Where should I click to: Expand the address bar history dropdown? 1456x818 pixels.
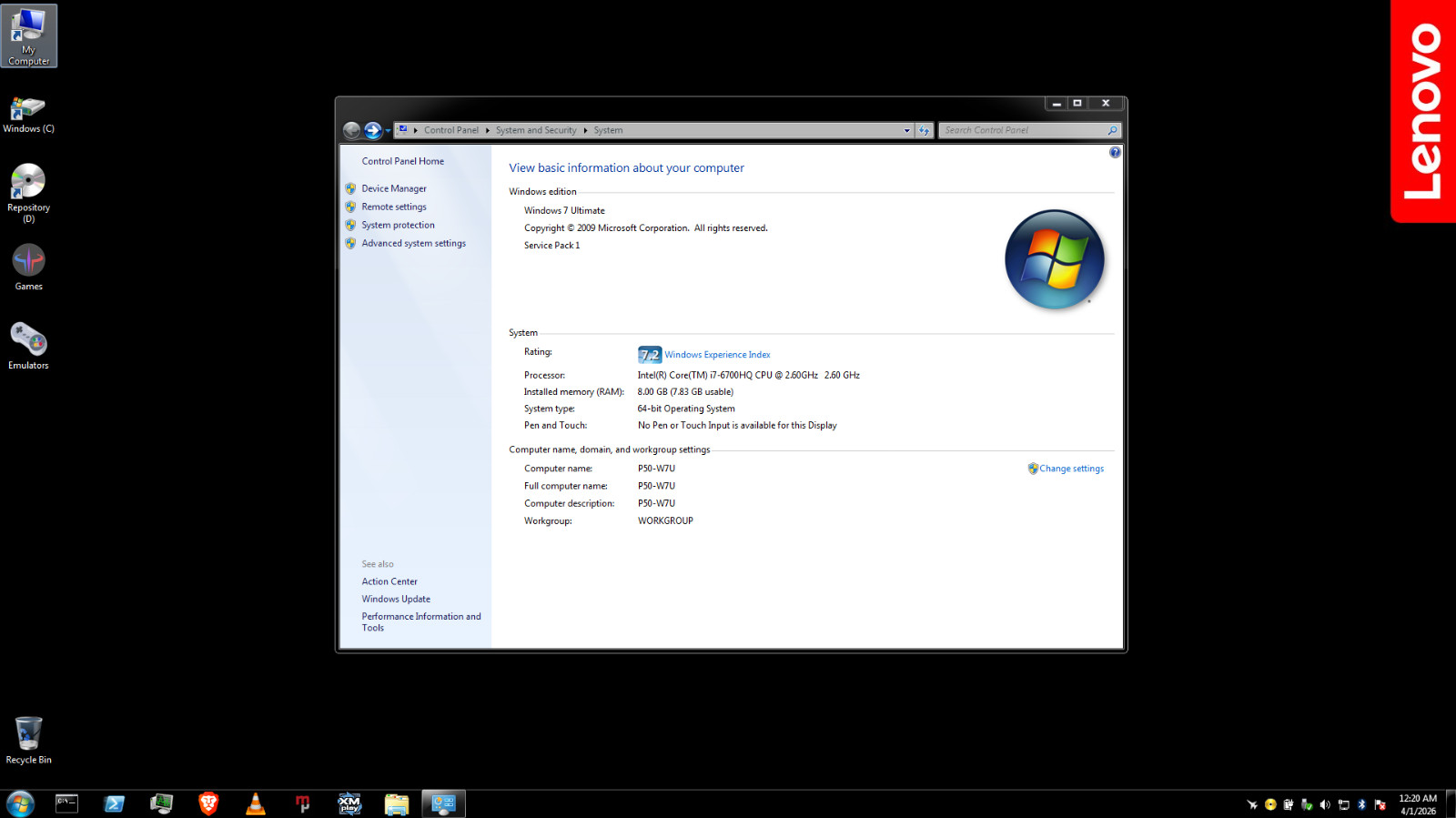tap(906, 130)
